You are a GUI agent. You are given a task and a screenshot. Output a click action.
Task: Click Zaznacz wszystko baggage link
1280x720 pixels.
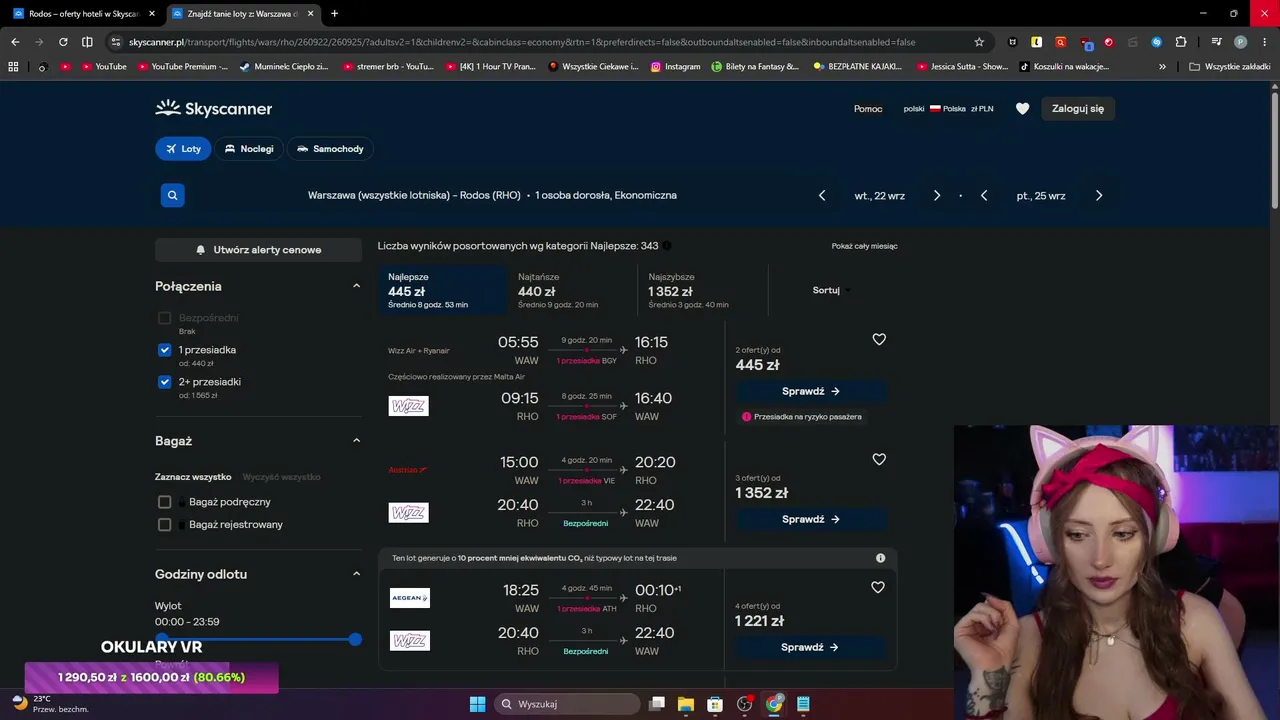193,478
